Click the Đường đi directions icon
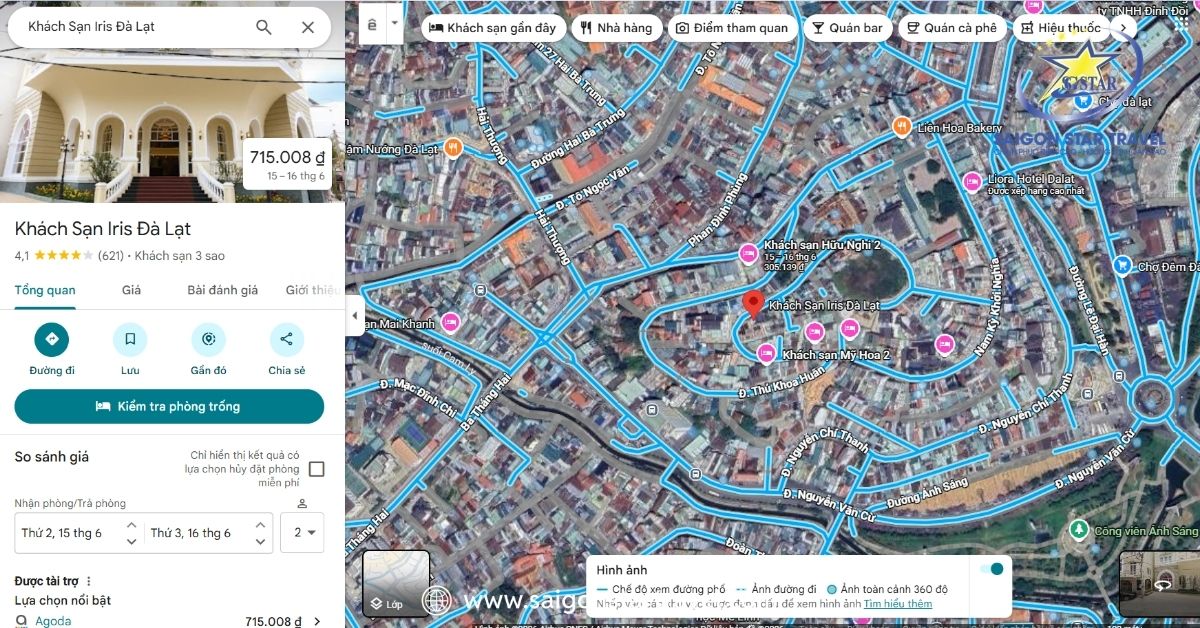The height and width of the screenshot is (628, 1200). [52, 339]
